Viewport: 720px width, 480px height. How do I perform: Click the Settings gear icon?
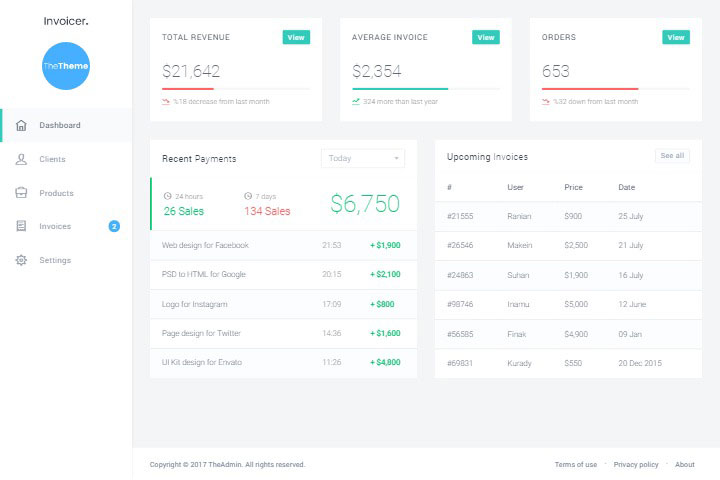click(x=21, y=260)
